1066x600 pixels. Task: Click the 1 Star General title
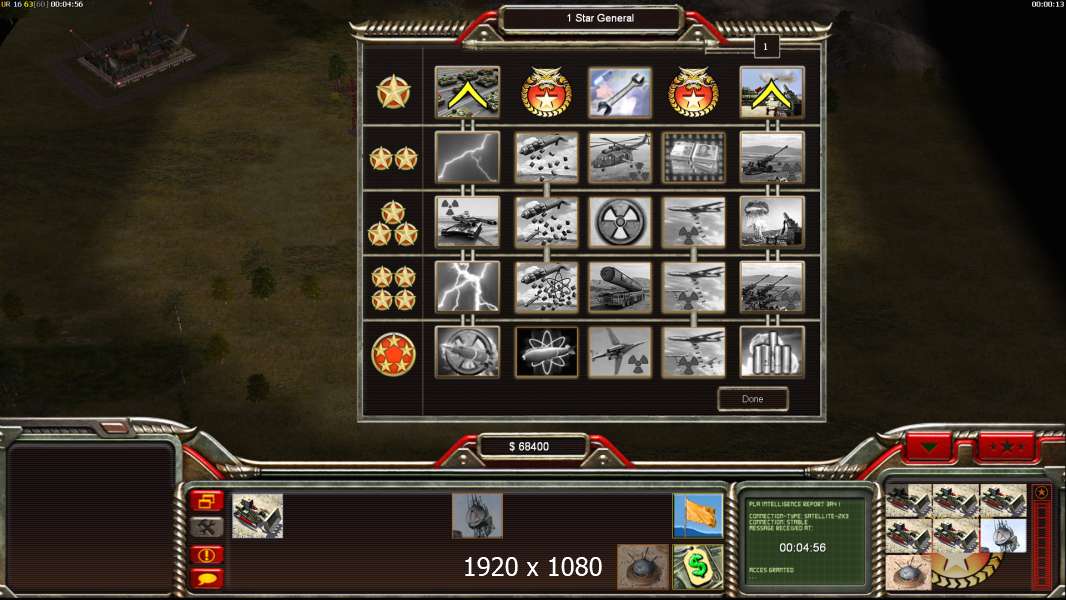tap(600, 18)
